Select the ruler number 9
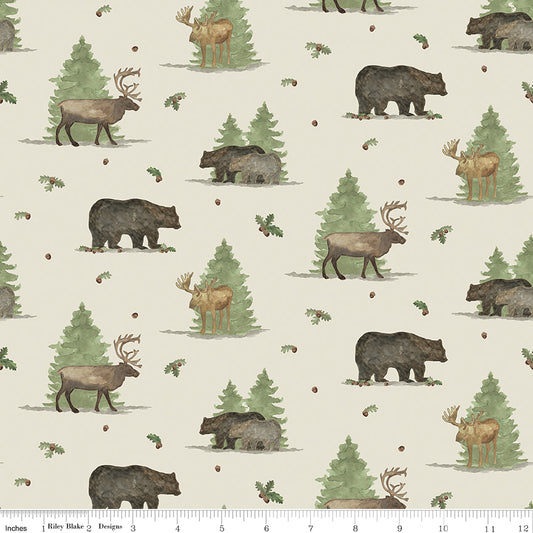Screen dimensions: 533x533 tap(399, 529)
